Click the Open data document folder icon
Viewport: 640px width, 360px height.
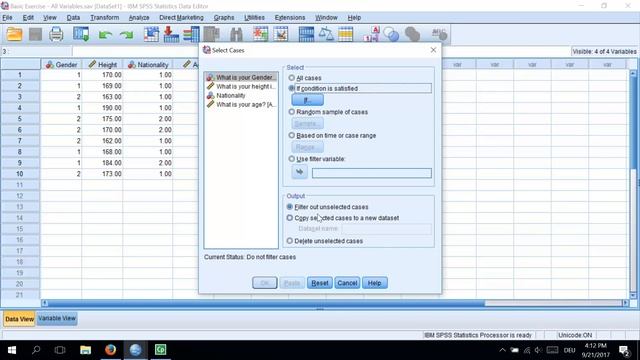[14, 34]
